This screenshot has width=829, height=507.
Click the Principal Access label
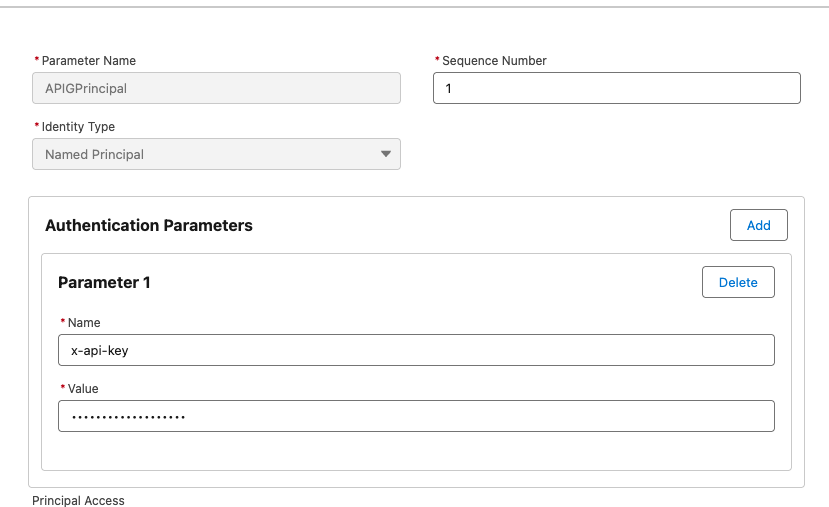coord(78,500)
